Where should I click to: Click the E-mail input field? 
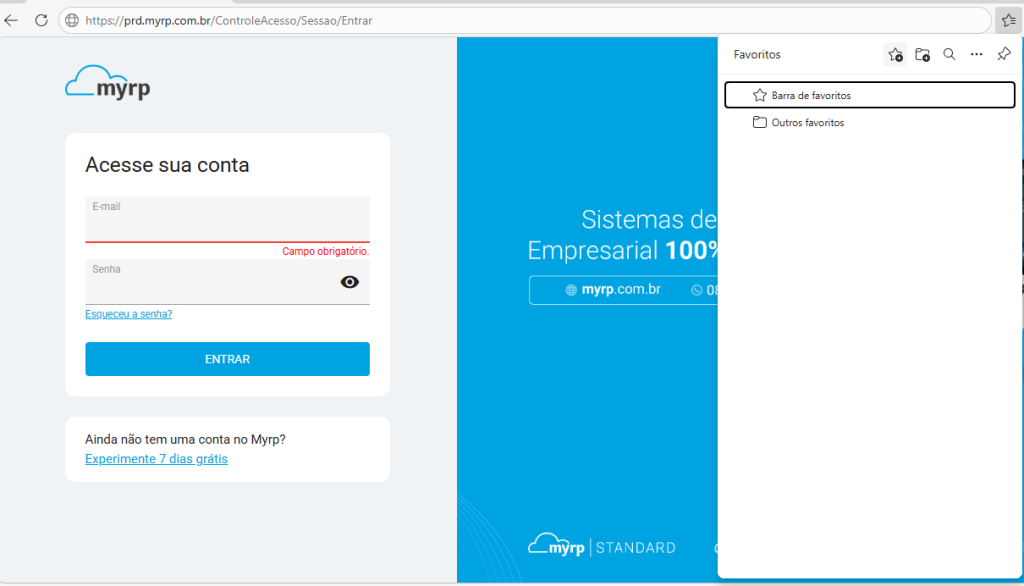pos(227,225)
